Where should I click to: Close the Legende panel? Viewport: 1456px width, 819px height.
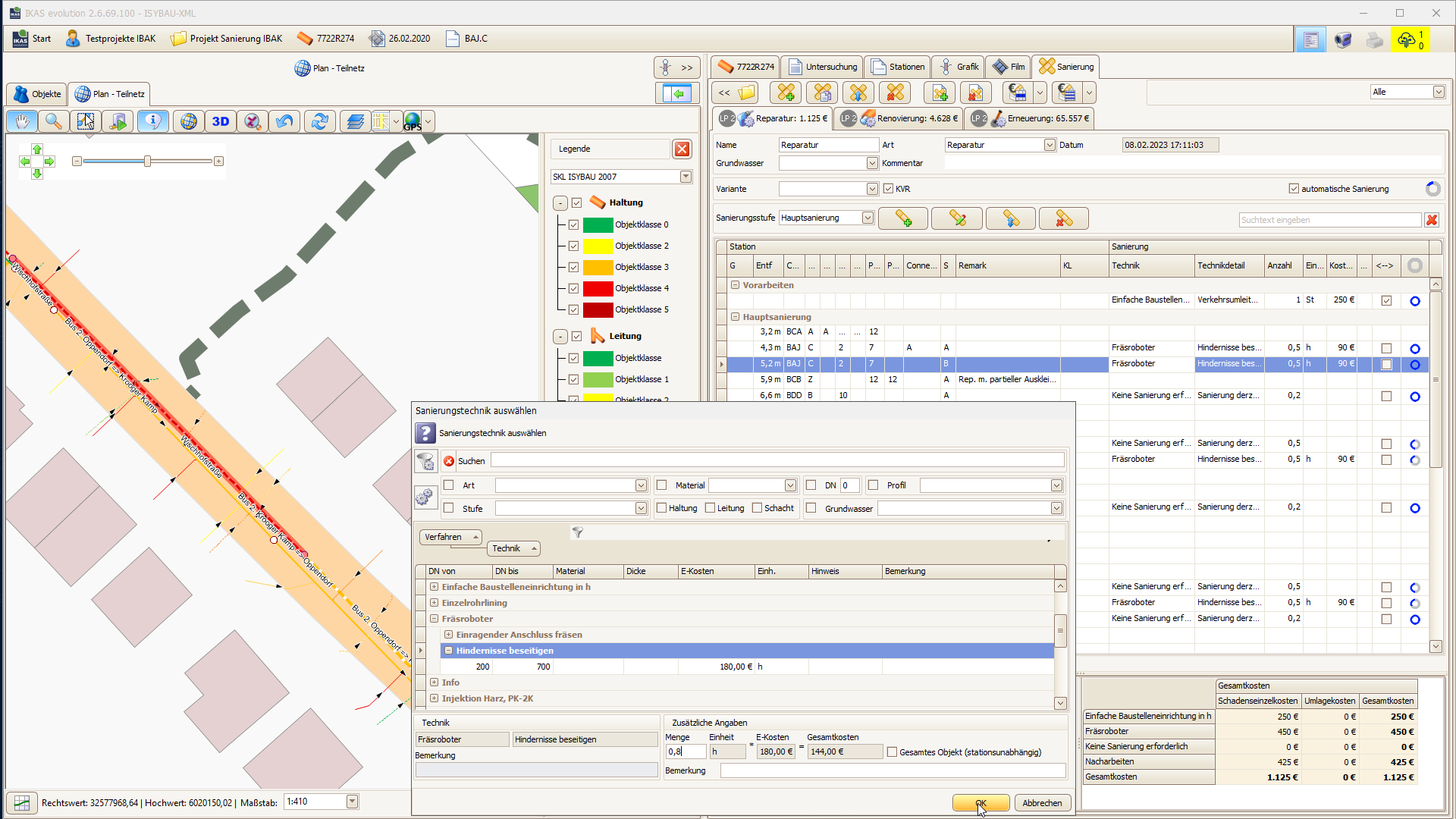(x=682, y=149)
